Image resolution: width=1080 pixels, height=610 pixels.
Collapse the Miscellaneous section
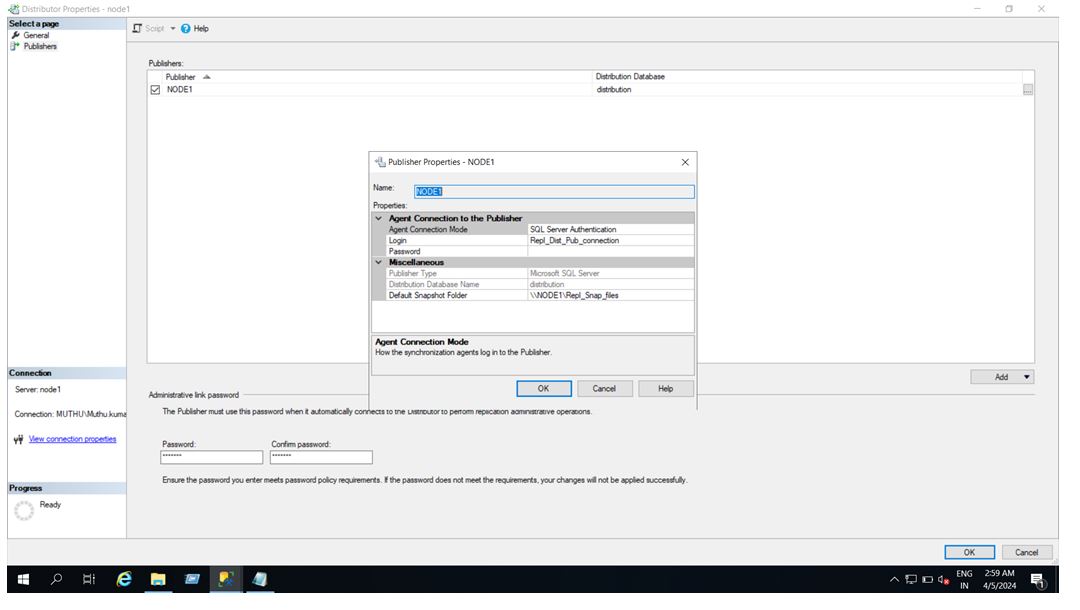pyautogui.click(x=378, y=262)
